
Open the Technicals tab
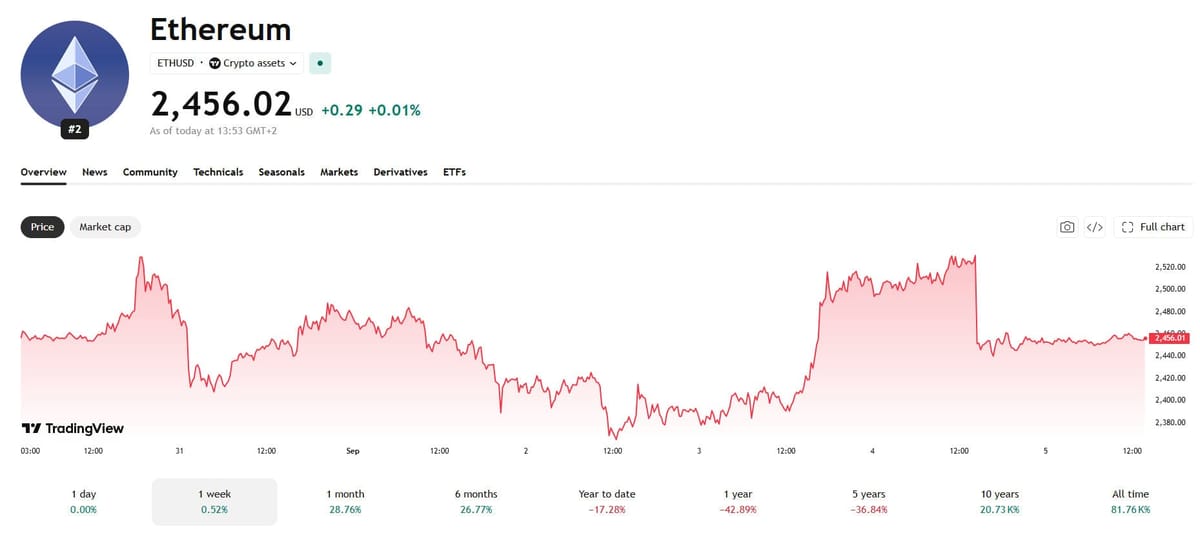(x=218, y=172)
